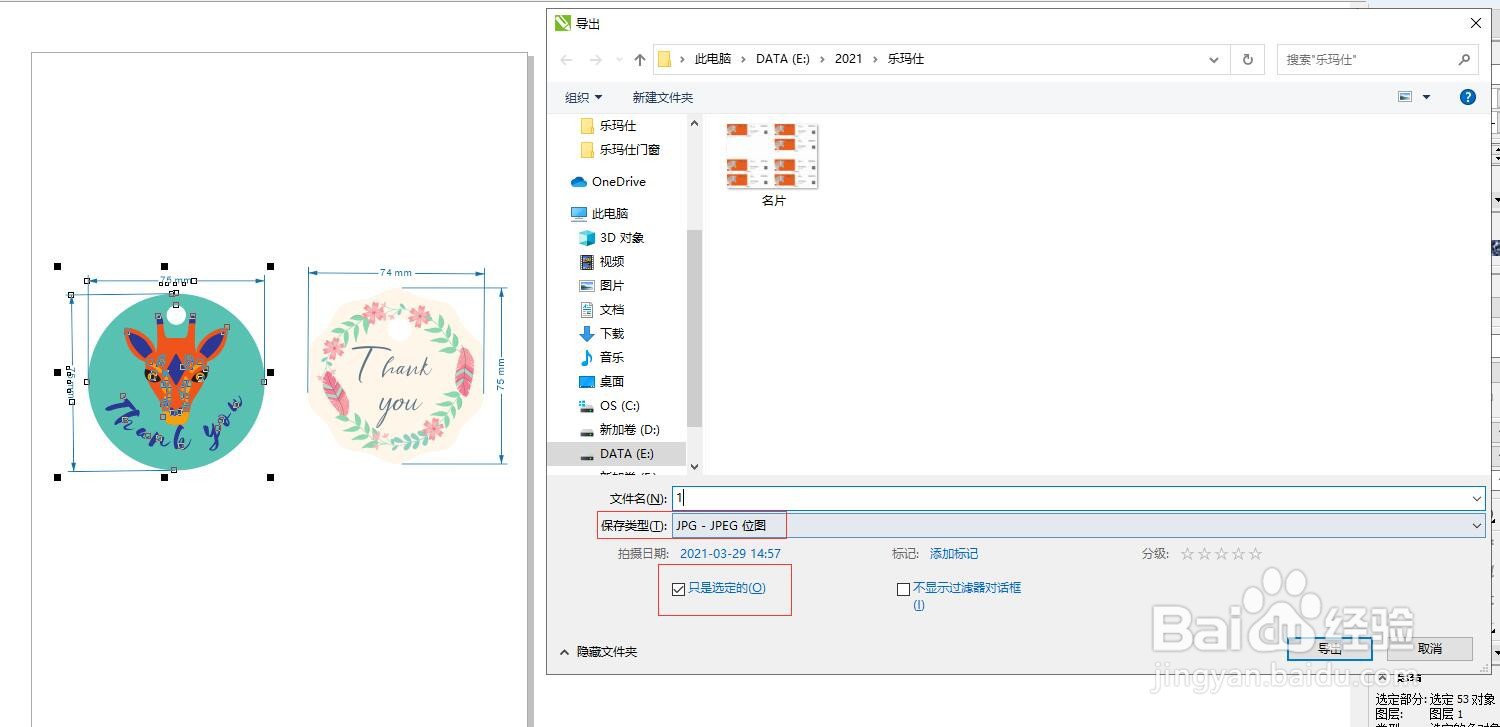Viewport: 1500px width, 727px height.
Task: Toggle 不显示过滤器对话框 checkbox
Action: pos(903,589)
